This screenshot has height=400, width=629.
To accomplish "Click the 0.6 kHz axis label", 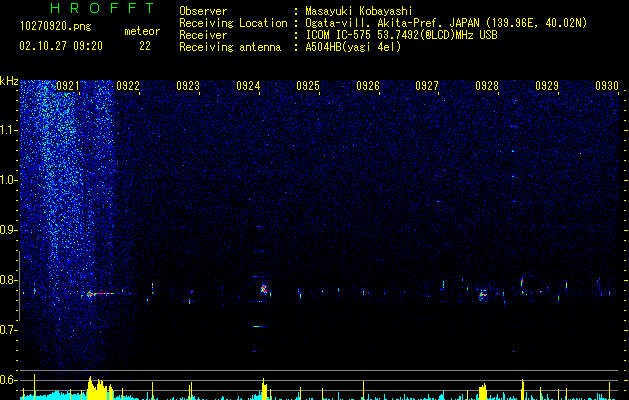I will 9,380.
